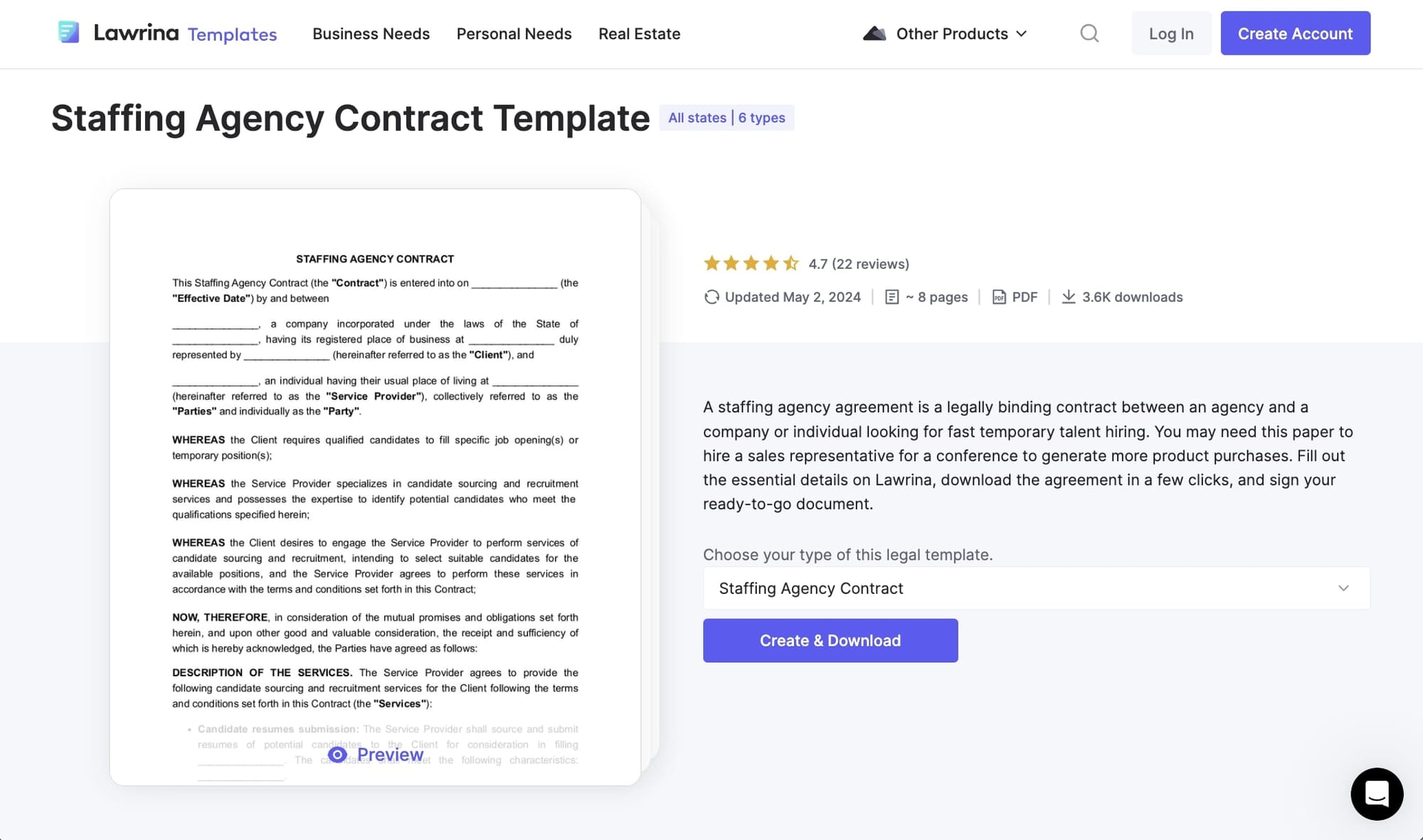The width and height of the screenshot is (1423, 840).
Task: Select the PDF file format icon
Action: [998, 297]
